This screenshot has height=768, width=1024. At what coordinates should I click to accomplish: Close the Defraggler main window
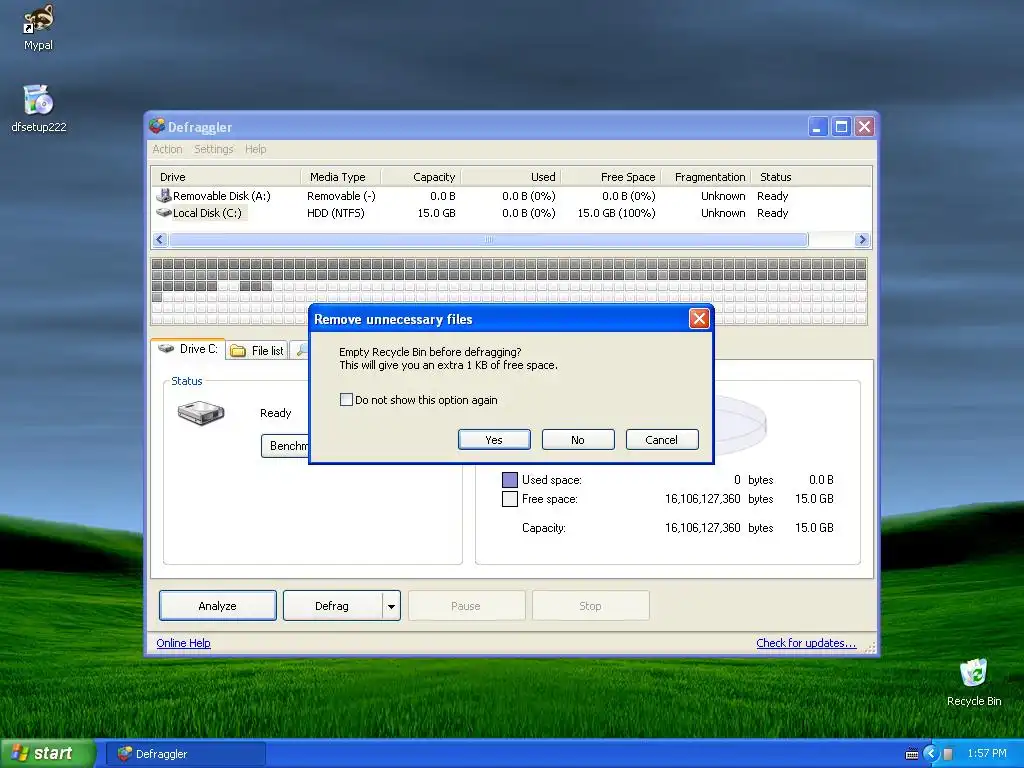pos(864,127)
